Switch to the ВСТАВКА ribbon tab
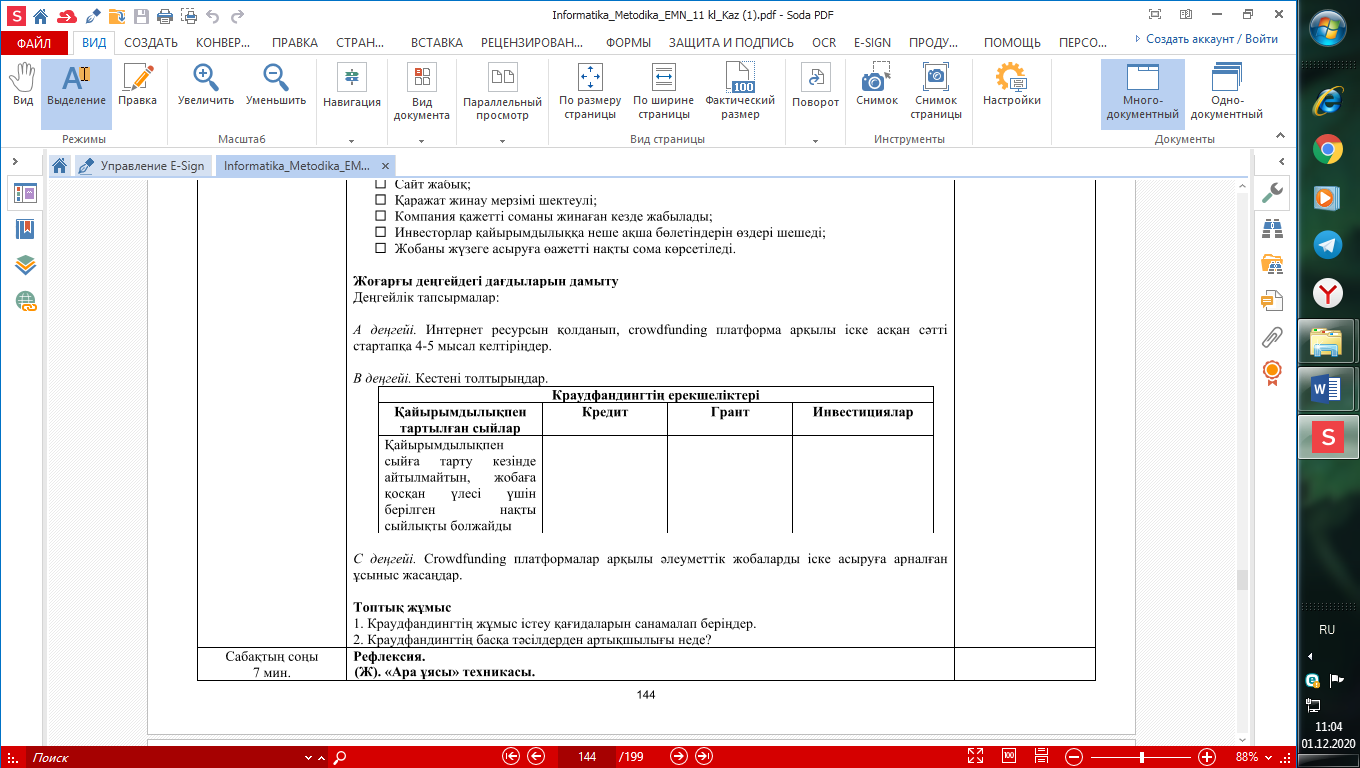The width and height of the screenshot is (1360, 768). [437, 43]
